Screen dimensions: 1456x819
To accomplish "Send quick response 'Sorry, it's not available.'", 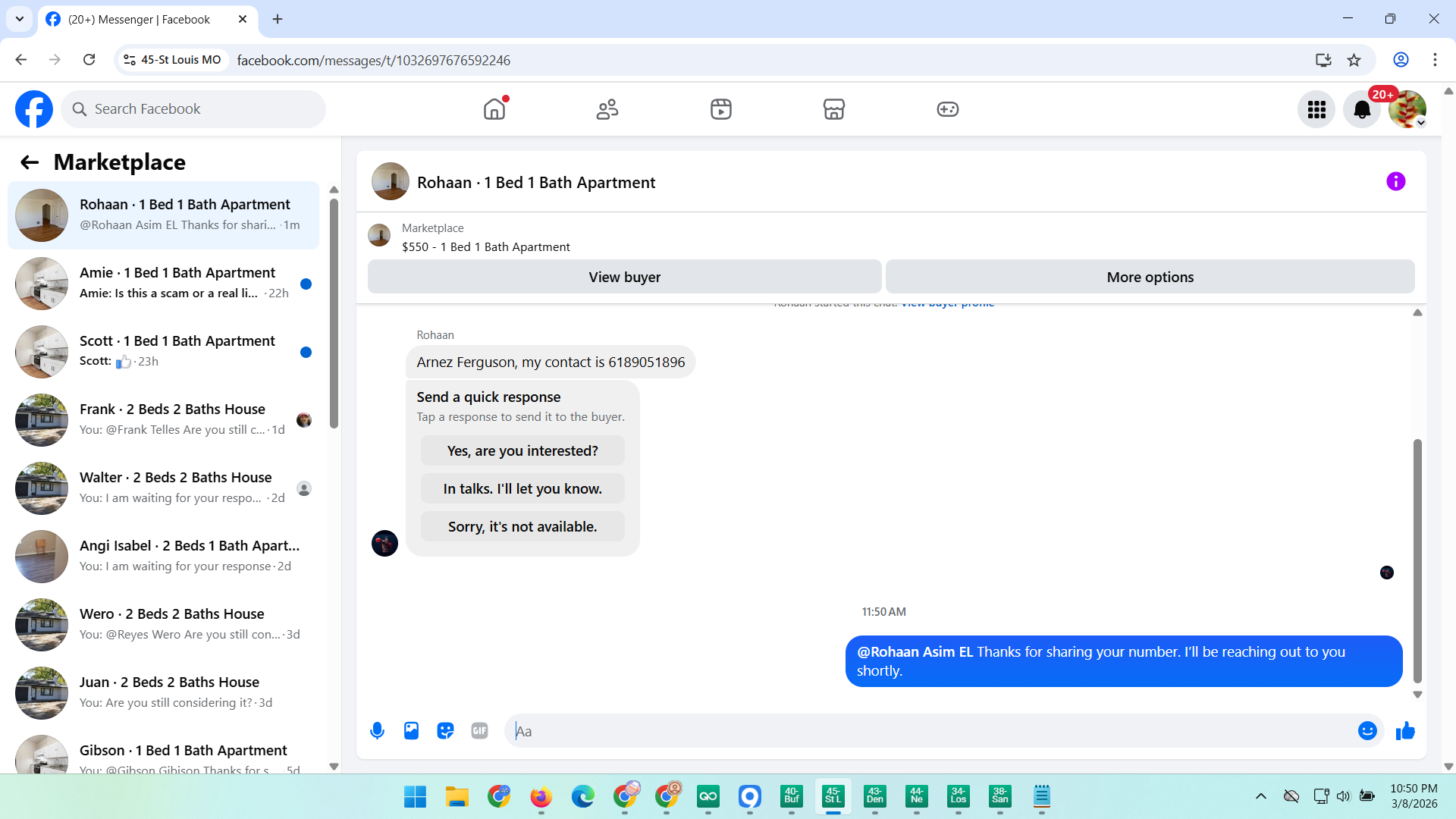I will point(522,527).
